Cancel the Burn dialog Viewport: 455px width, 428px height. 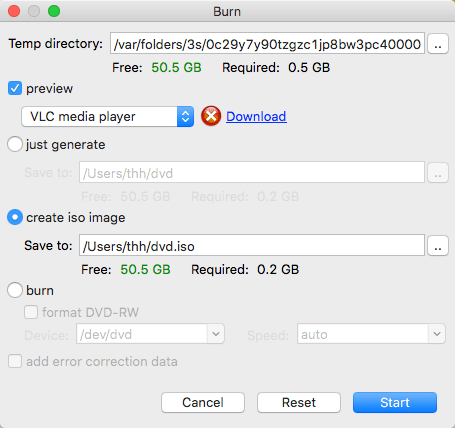pos(203,402)
